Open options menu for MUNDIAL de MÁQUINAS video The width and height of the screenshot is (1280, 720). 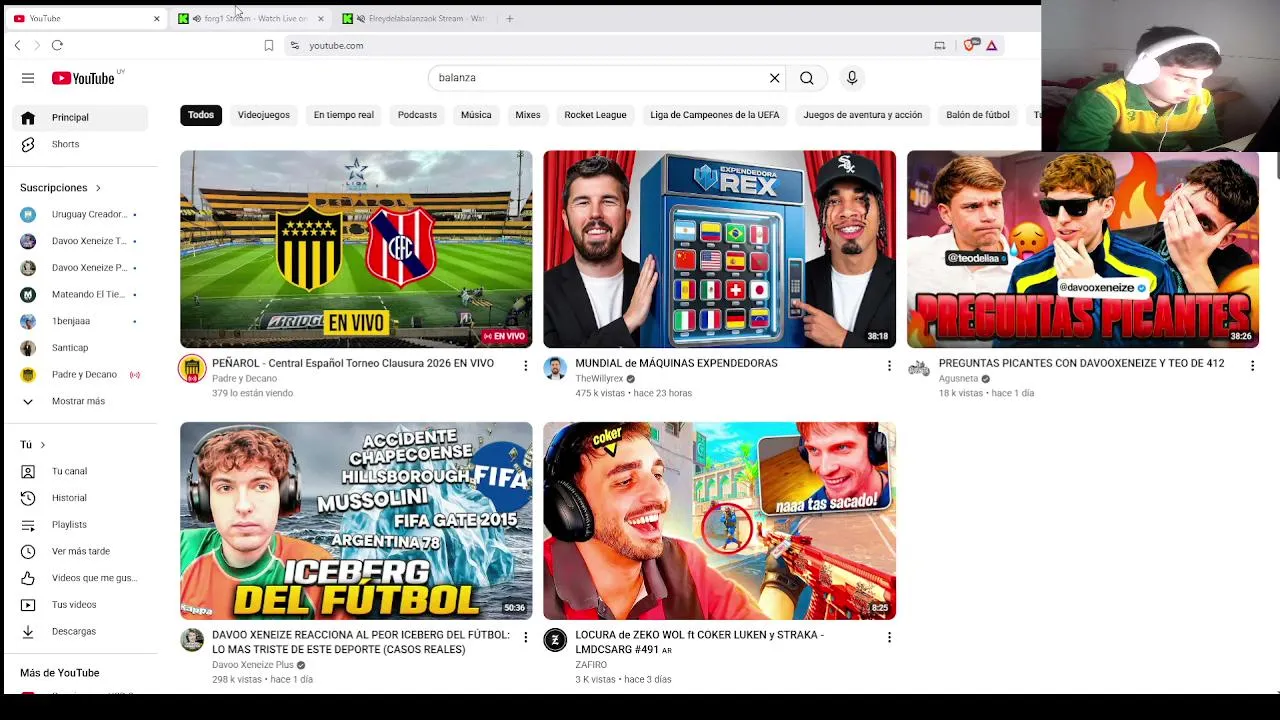(x=889, y=366)
